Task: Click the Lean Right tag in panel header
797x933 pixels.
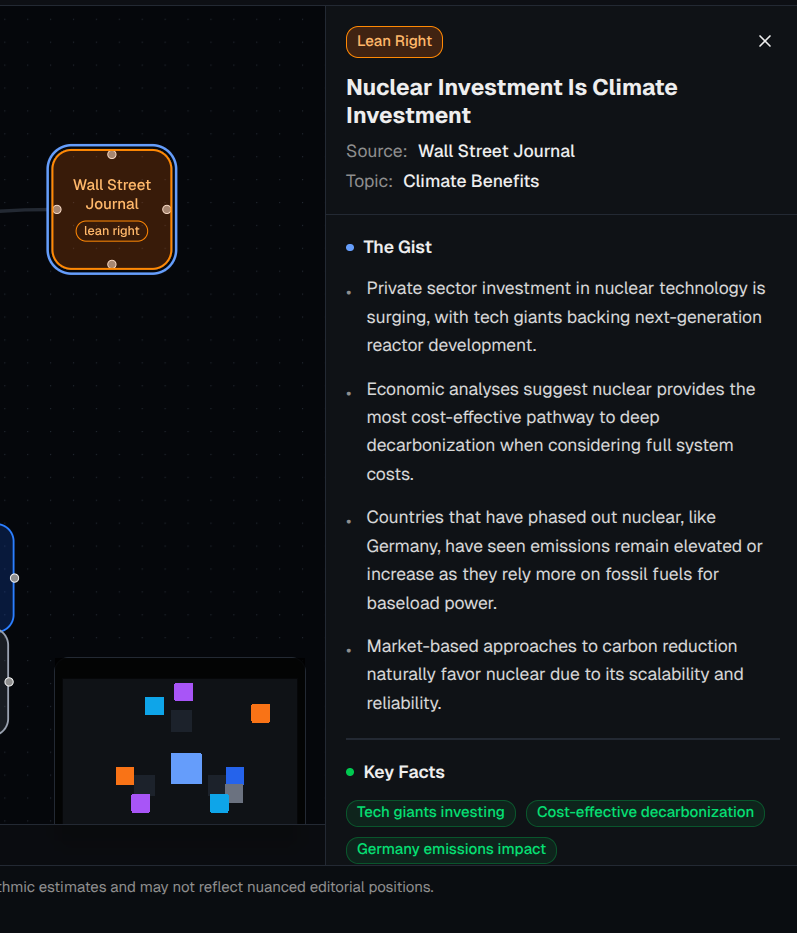Action: 394,42
